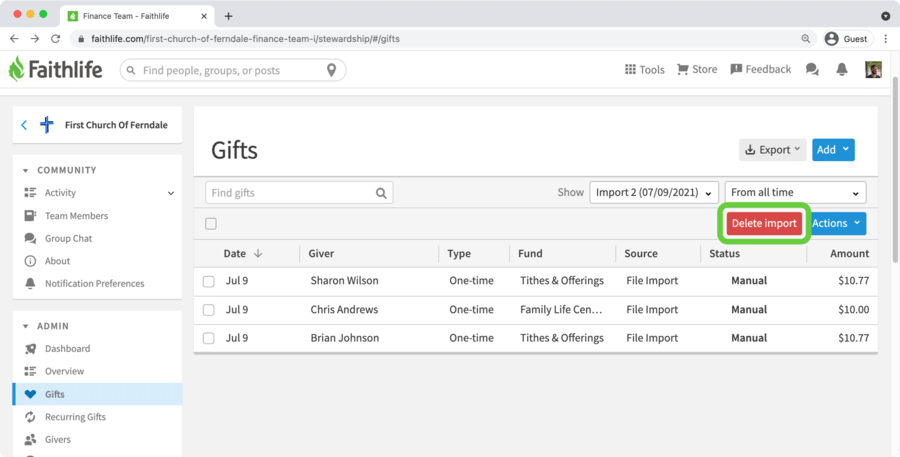Viewport: 900px width, 457px height.
Task: Click the Fund column header
Action: 530,253
